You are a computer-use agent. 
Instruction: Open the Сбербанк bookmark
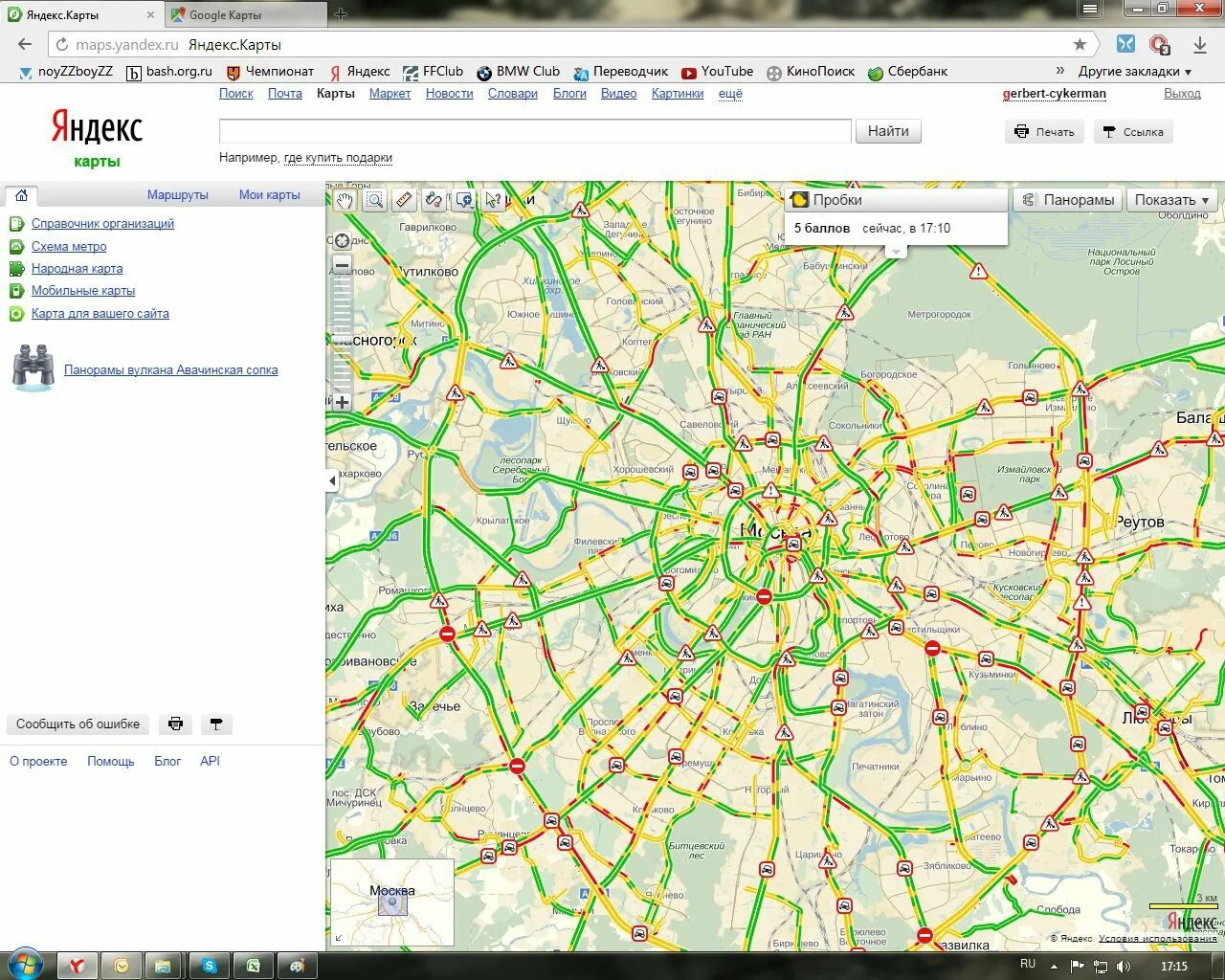pos(907,72)
